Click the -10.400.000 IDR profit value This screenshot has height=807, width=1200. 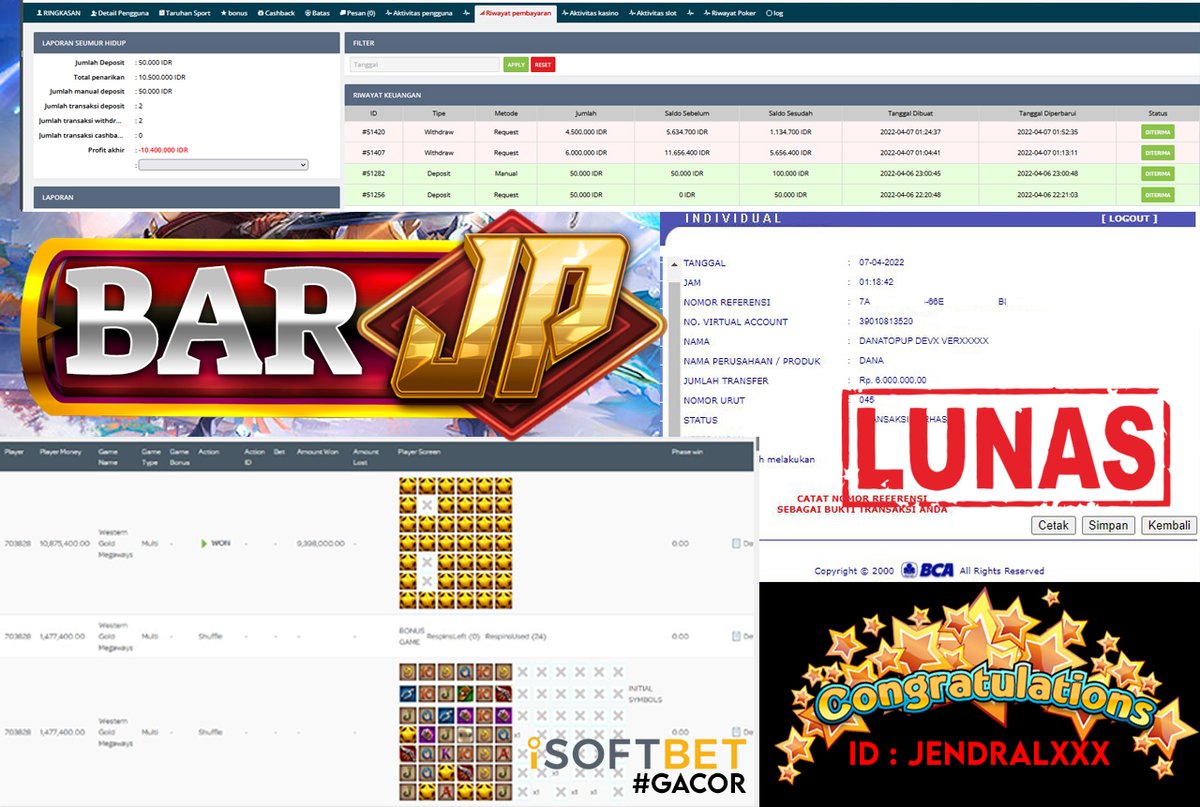164,149
